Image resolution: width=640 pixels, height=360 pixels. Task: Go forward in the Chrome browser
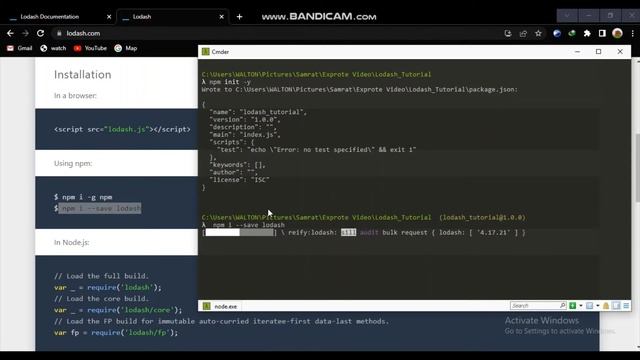pyautogui.click(x=25, y=33)
